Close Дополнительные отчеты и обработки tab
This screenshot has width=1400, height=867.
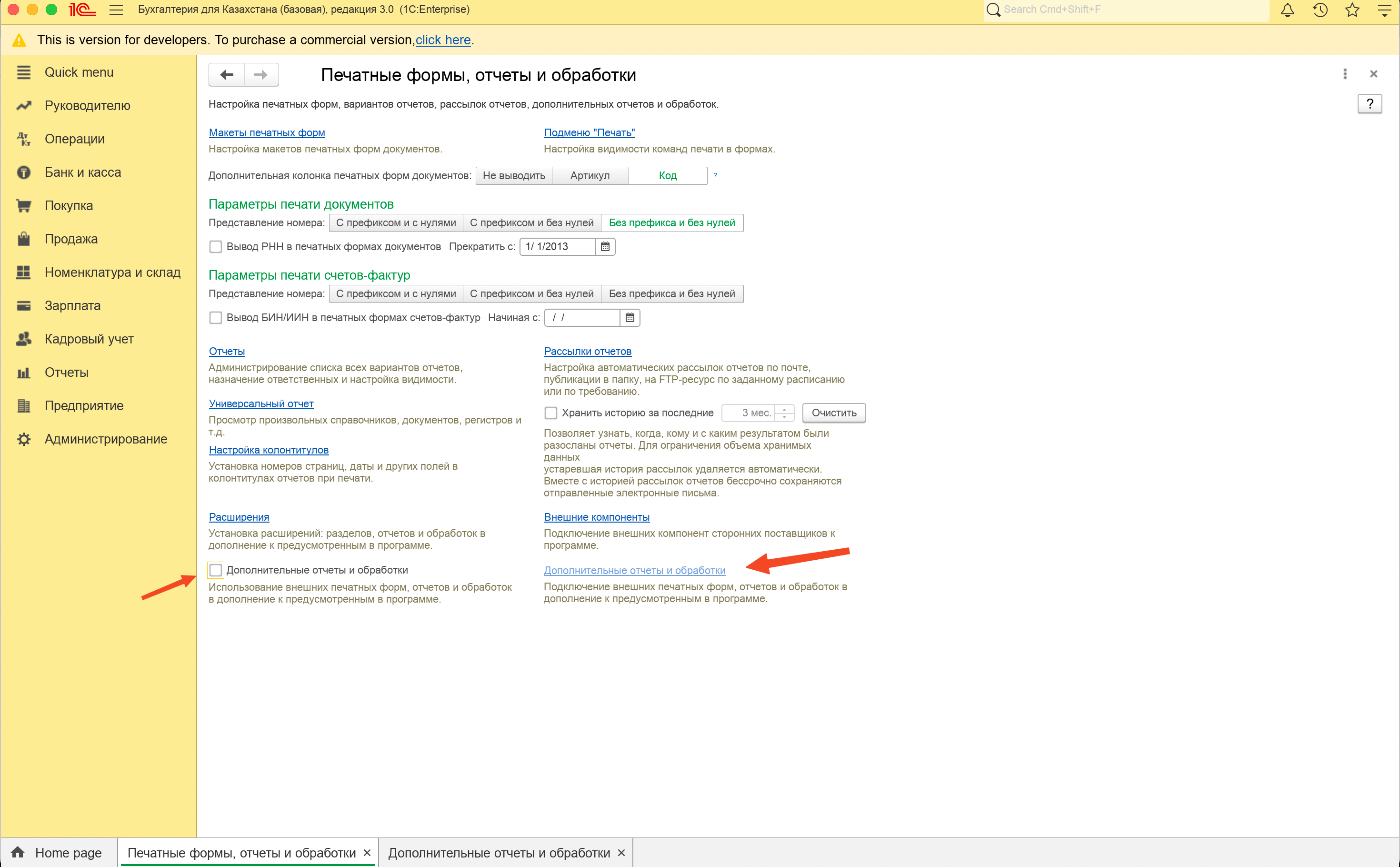pos(621,853)
